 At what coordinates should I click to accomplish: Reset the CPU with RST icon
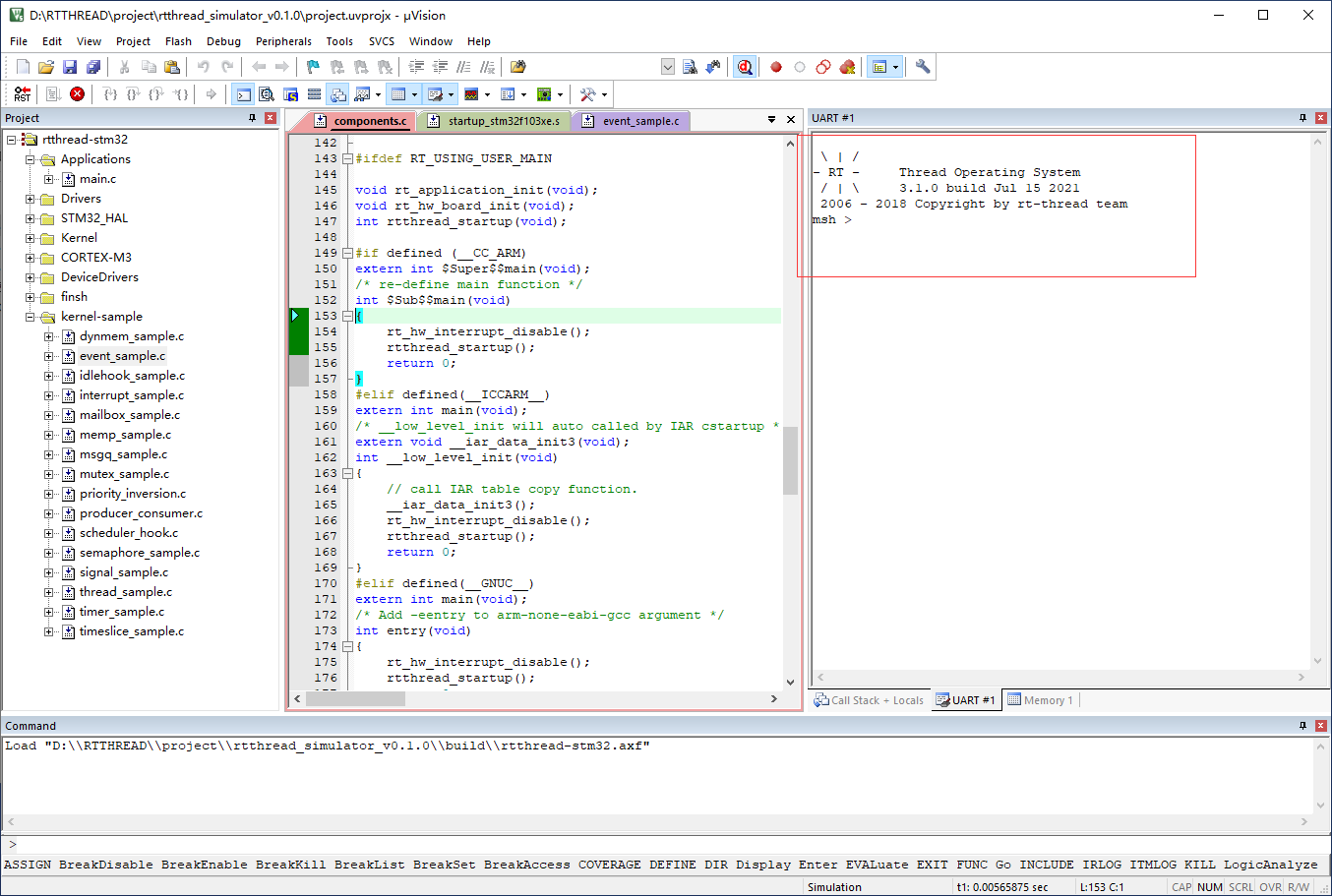pos(23,94)
